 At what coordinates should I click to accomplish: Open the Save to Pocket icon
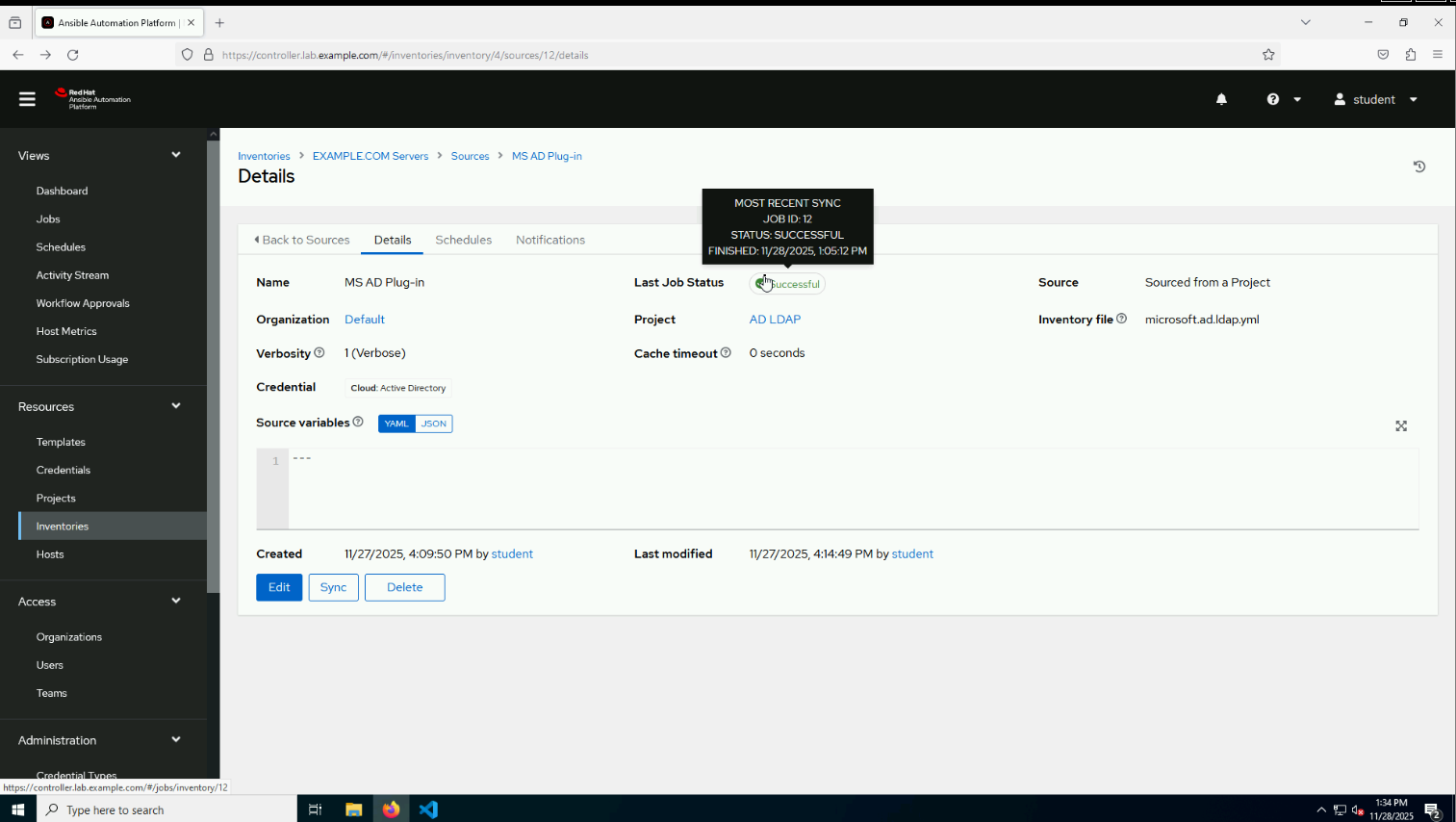1383,55
